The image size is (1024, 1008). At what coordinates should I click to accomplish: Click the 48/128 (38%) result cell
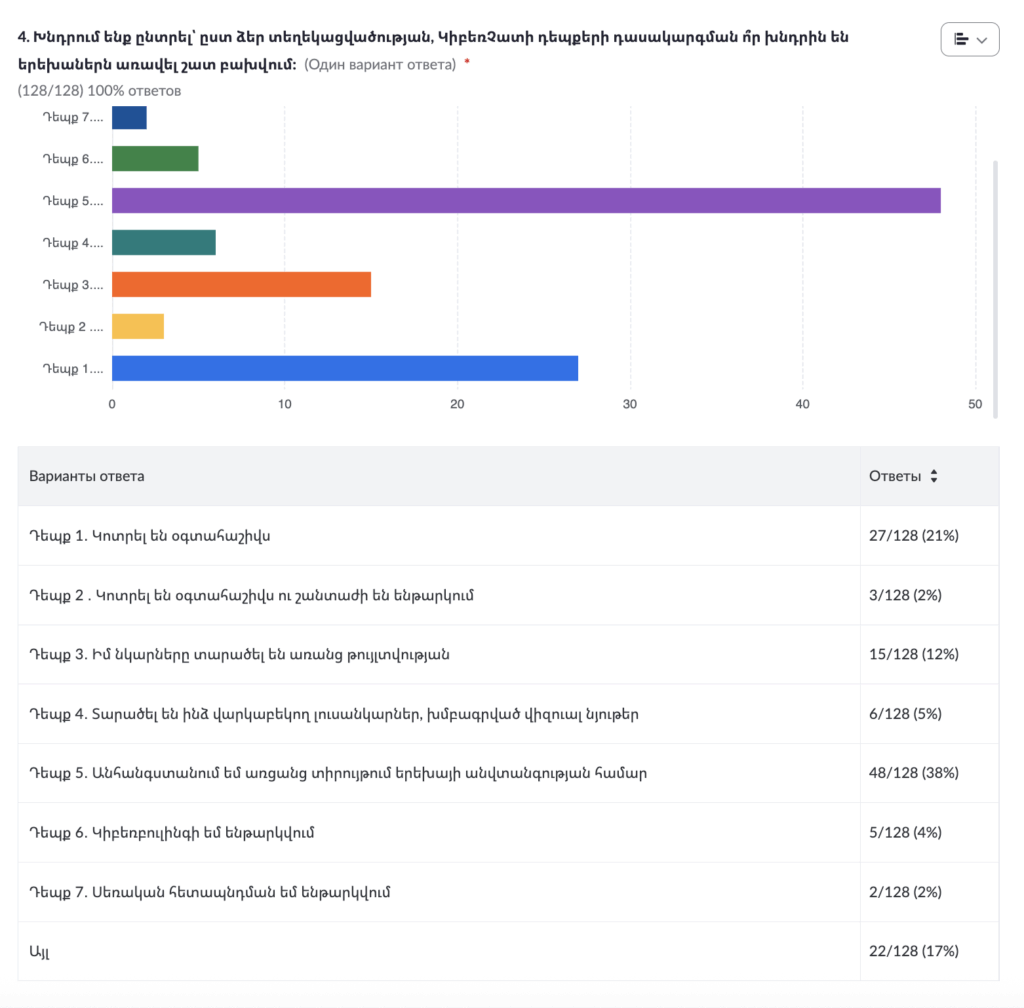tap(913, 773)
